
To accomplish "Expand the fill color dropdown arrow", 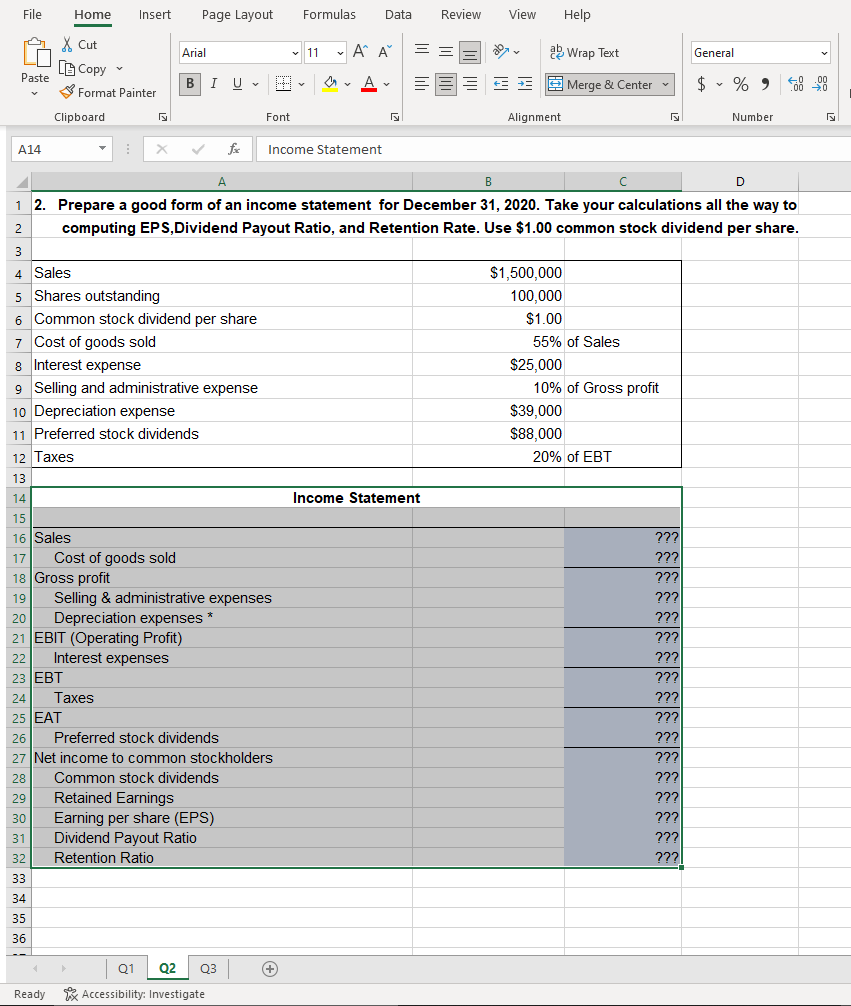I will [347, 84].
